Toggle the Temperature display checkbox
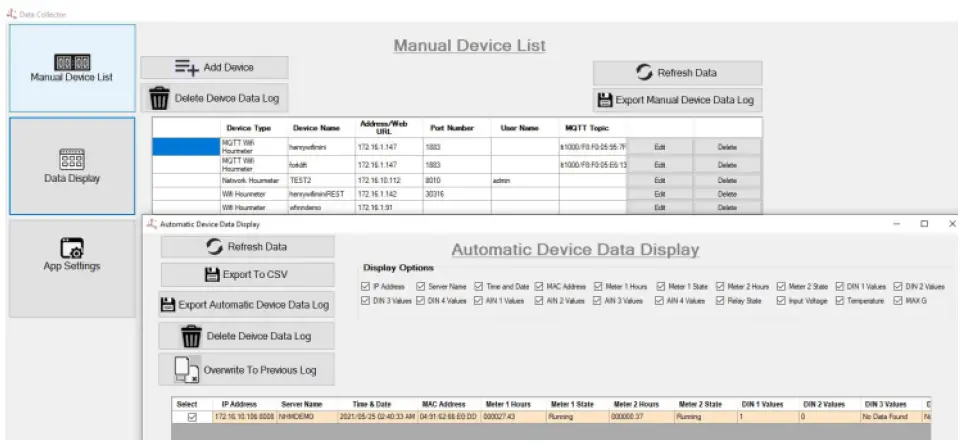 click(840, 301)
